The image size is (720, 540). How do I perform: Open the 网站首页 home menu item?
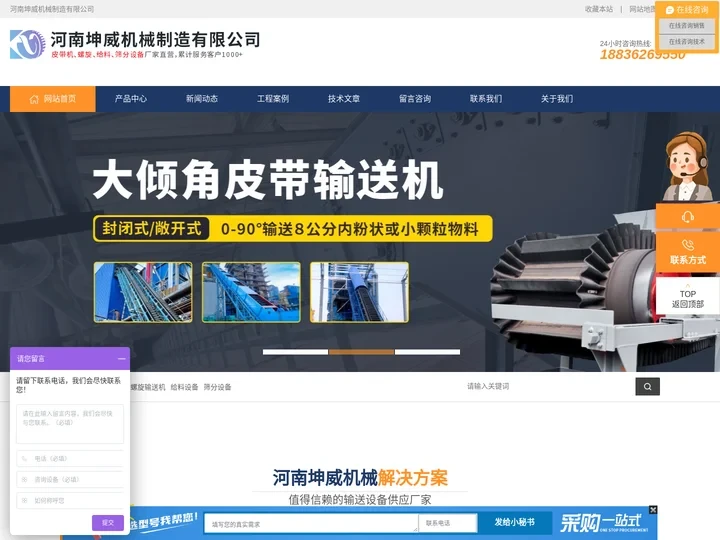click(x=53, y=99)
